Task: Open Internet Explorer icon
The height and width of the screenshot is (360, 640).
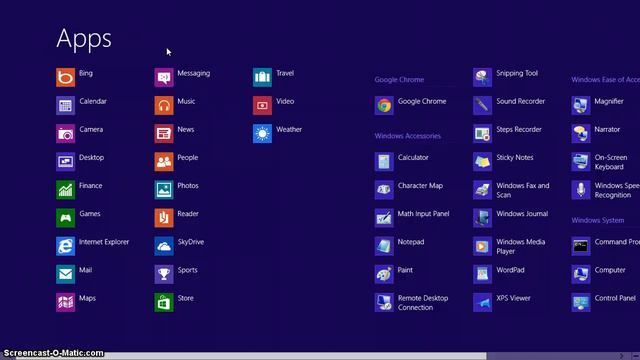Action: pos(65,247)
